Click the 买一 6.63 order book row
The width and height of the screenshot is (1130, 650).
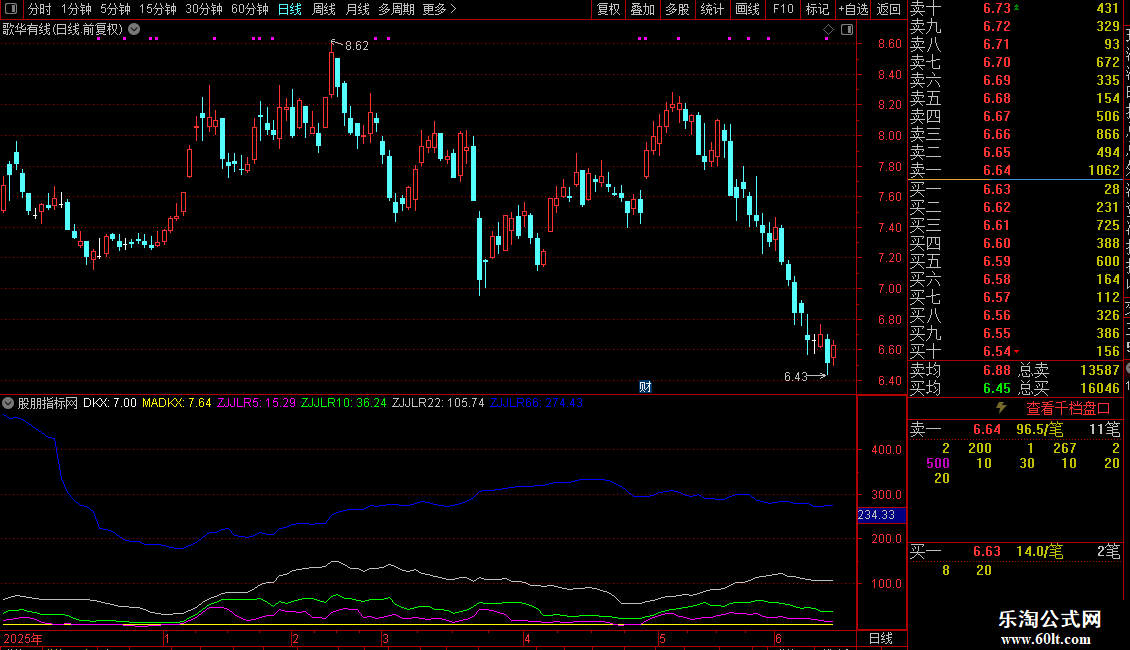click(x=1015, y=189)
